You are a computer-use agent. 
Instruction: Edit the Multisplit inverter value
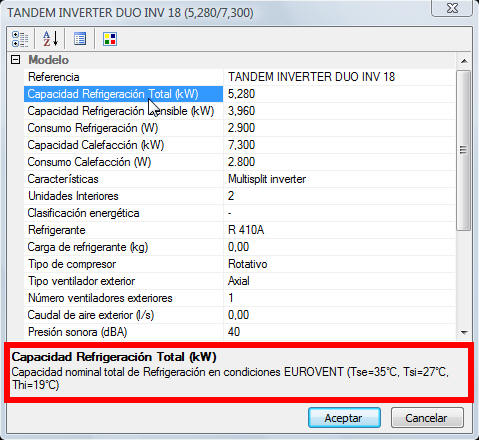click(x=339, y=179)
